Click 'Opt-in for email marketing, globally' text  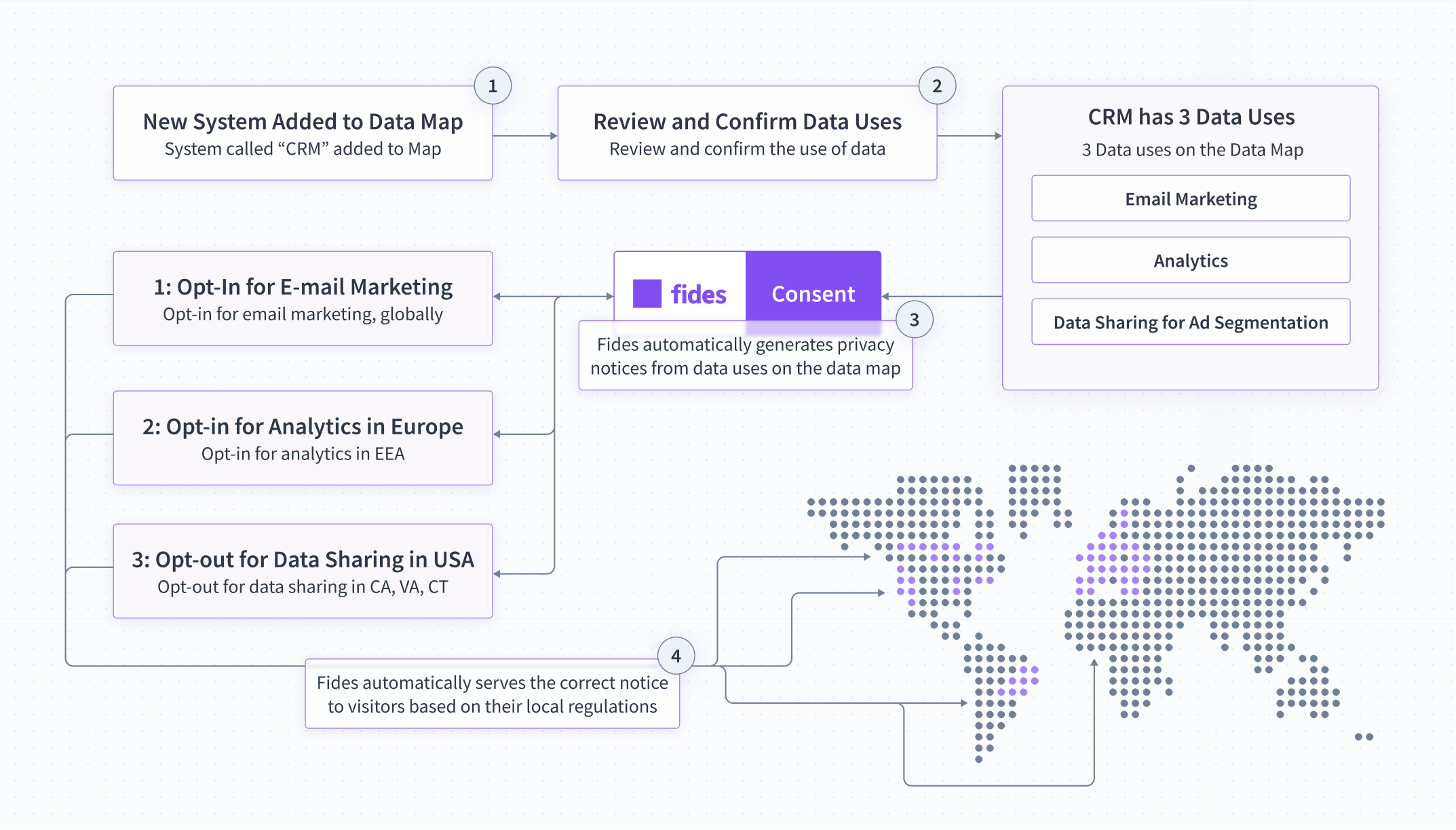click(x=303, y=314)
